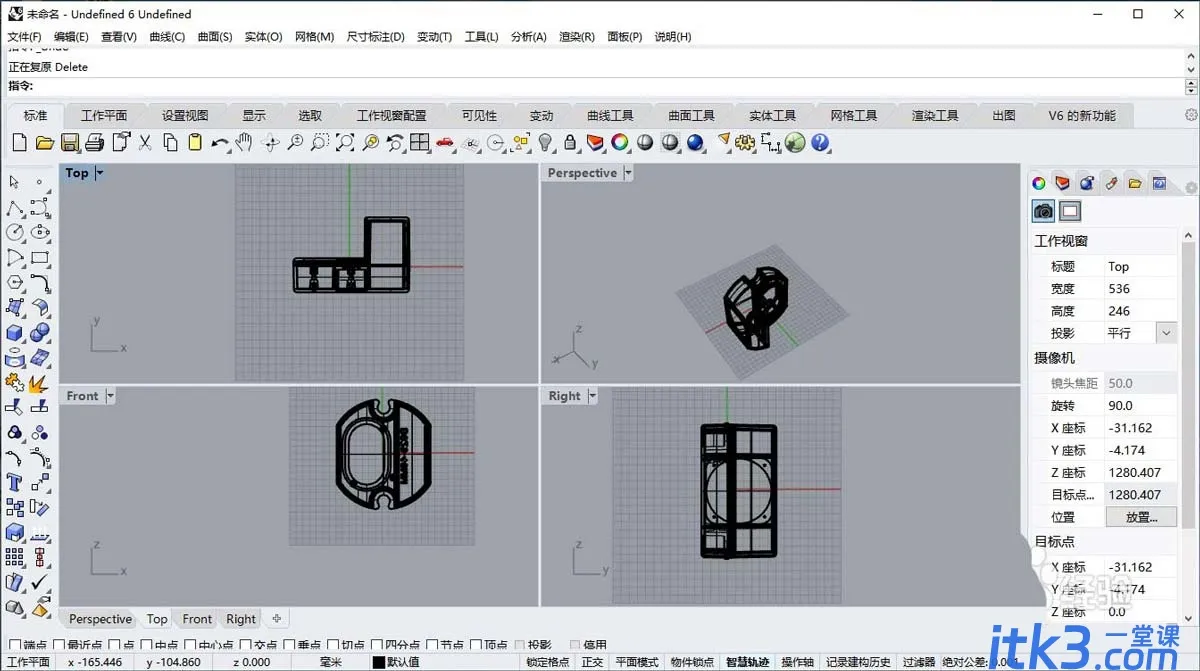This screenshot has height=671, width=1200.
Task: Click the 宽度 value 536
Action: (x=1141, y=289)
